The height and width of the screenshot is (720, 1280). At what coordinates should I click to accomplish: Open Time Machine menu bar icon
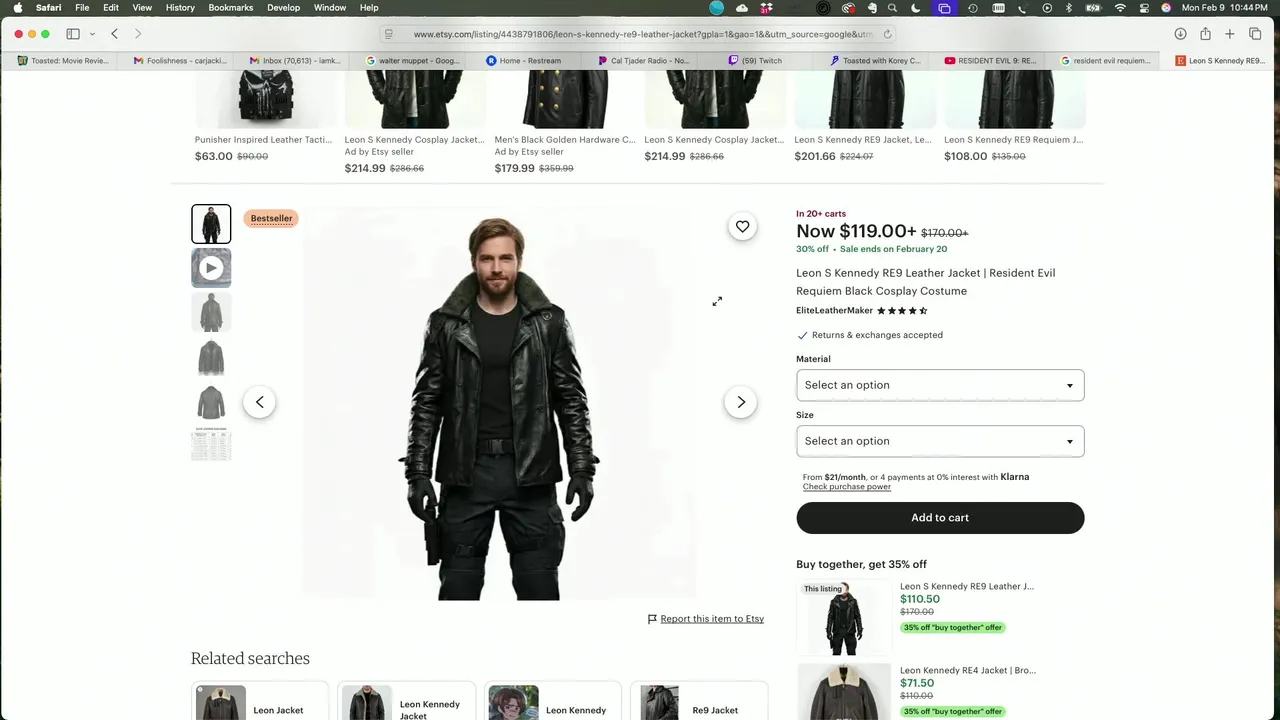point(973,8)
